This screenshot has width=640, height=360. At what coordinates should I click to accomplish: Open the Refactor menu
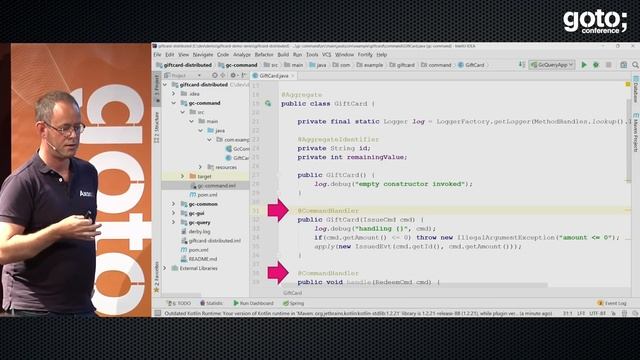[x=264, y=55]
